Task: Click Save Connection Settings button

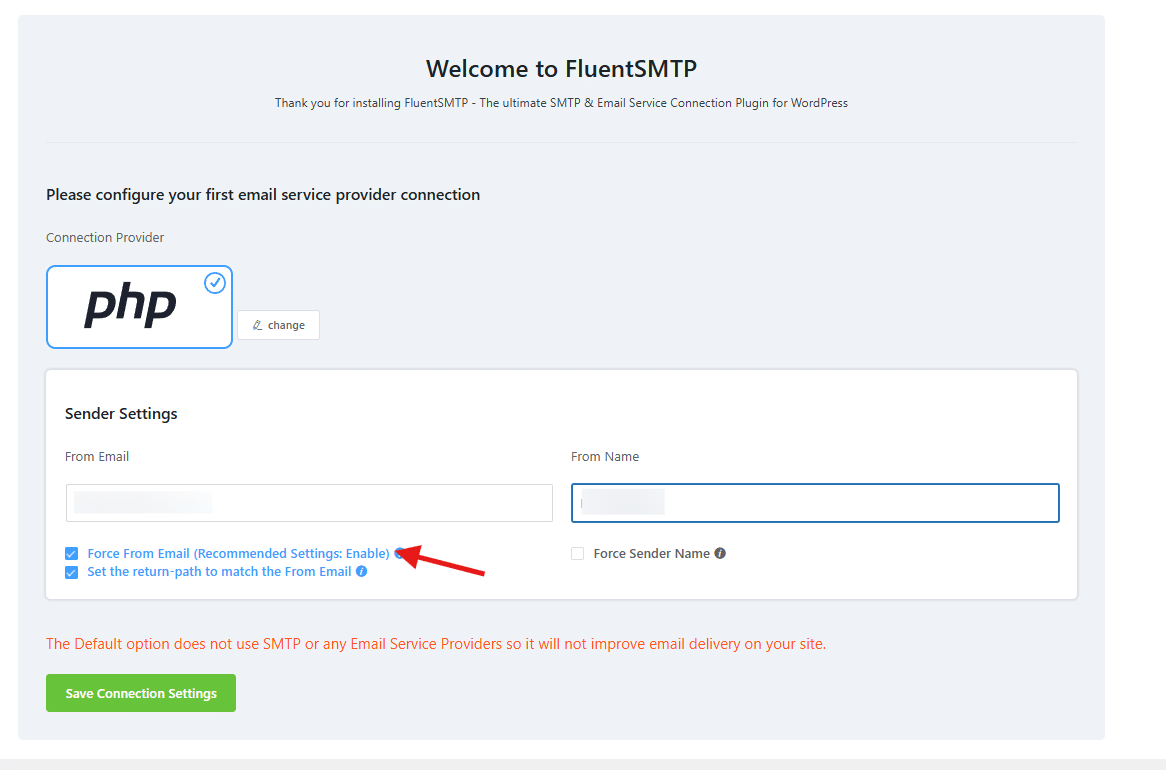Action: (141, 693)
